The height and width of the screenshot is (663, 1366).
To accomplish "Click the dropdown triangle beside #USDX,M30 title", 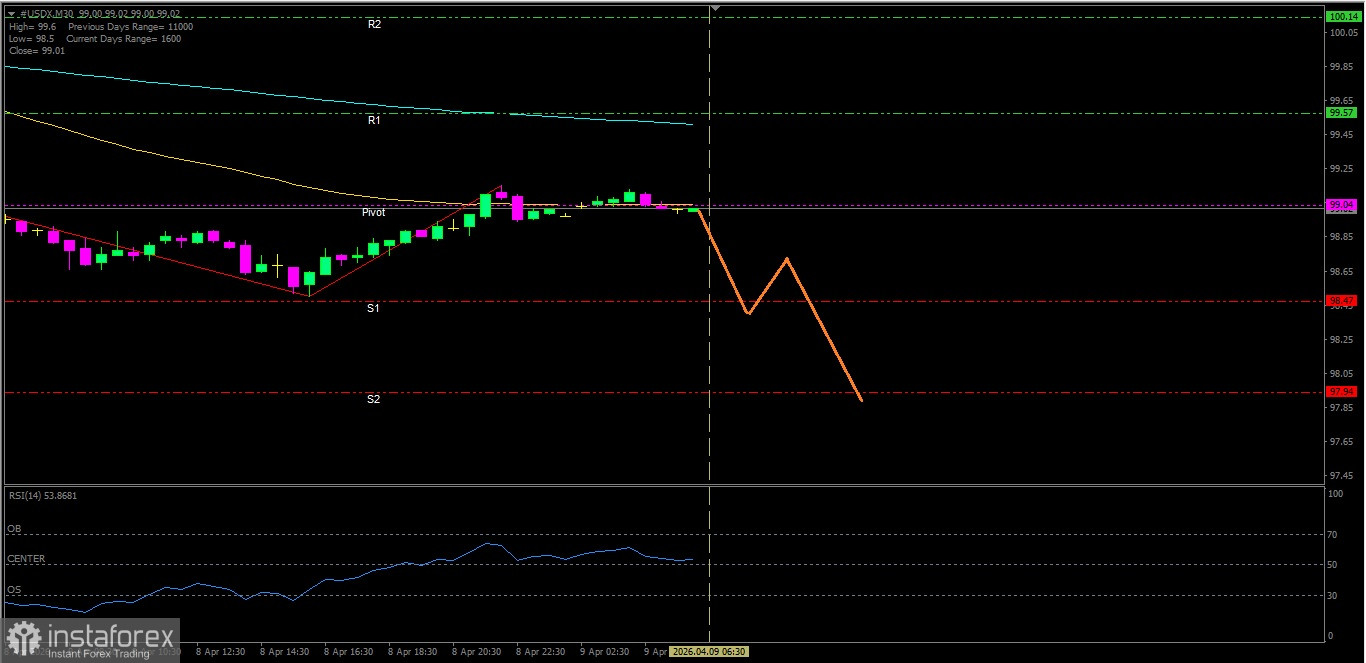I will point(11,14).
